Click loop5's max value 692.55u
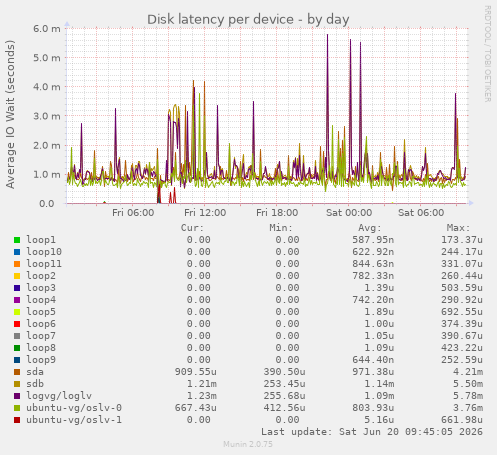Image resolution: width=497 pixels, height=455 pixels. click(x=462, y=312)
